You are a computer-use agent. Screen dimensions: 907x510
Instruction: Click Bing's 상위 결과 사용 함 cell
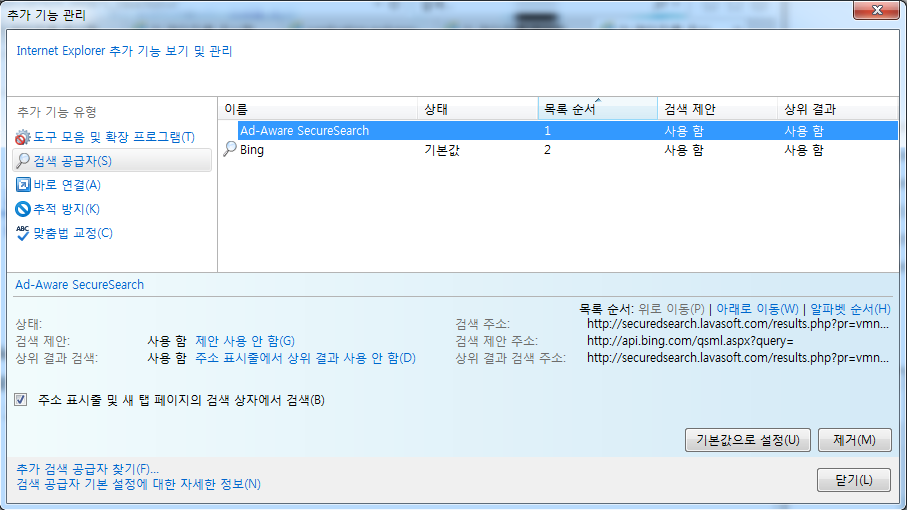803,150
